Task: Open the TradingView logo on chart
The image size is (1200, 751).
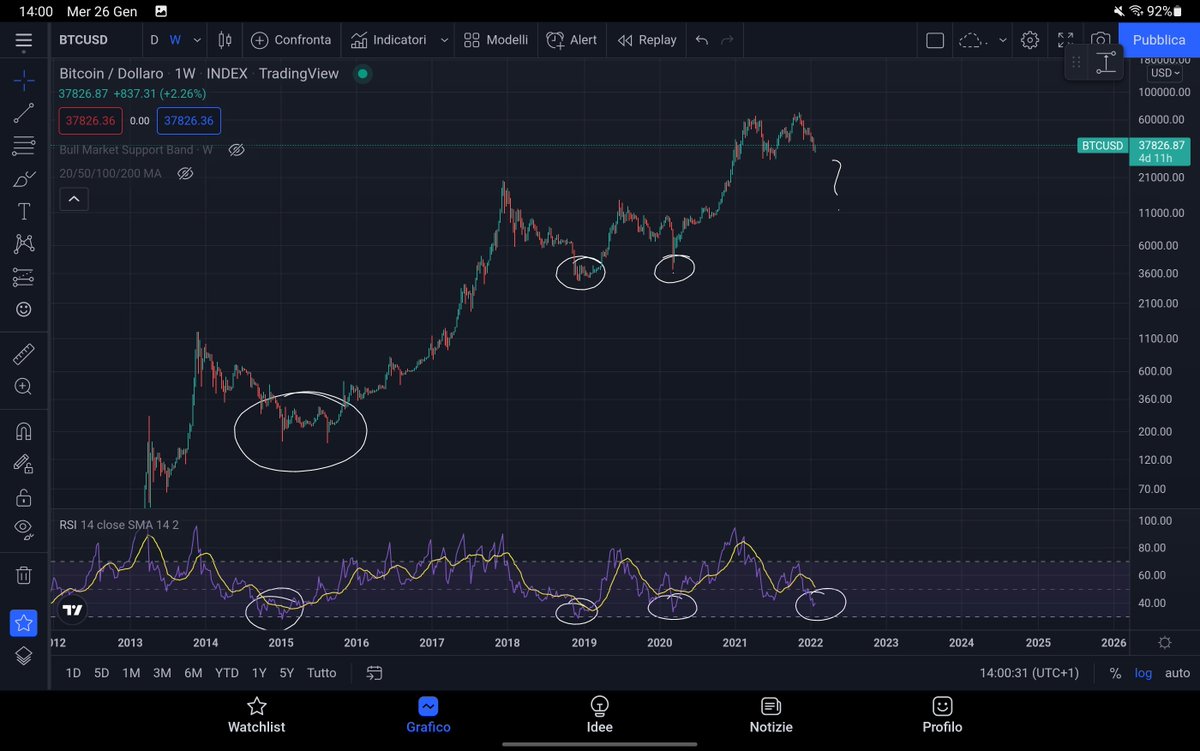Action: coord(71,609)
